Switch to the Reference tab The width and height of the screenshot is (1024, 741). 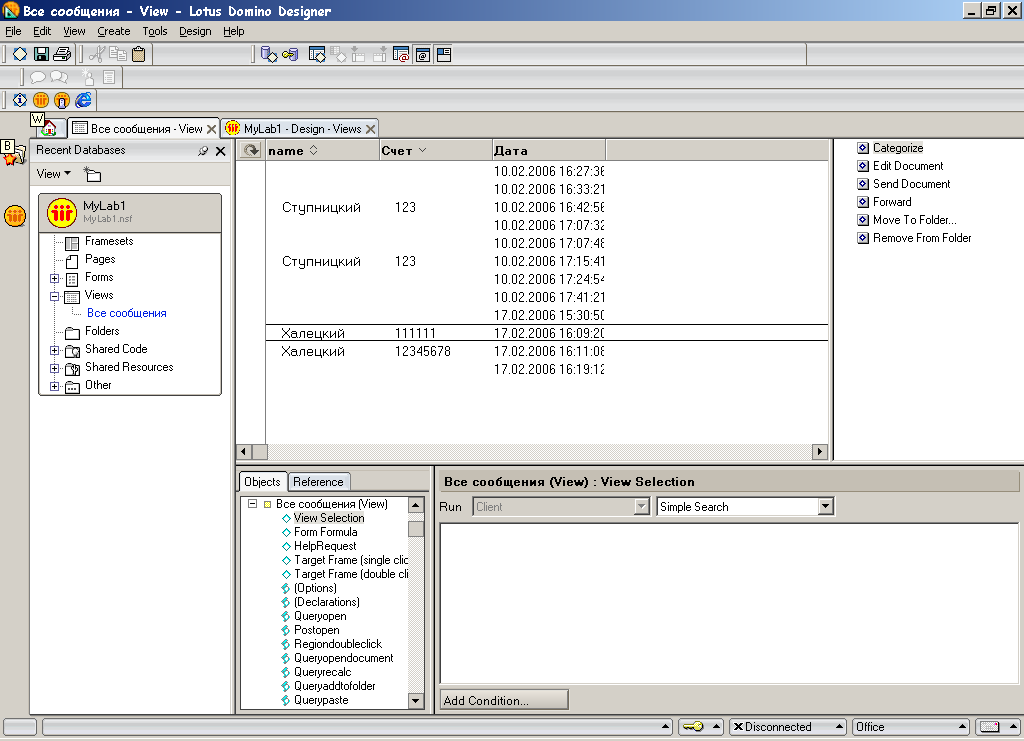point(319,482)
